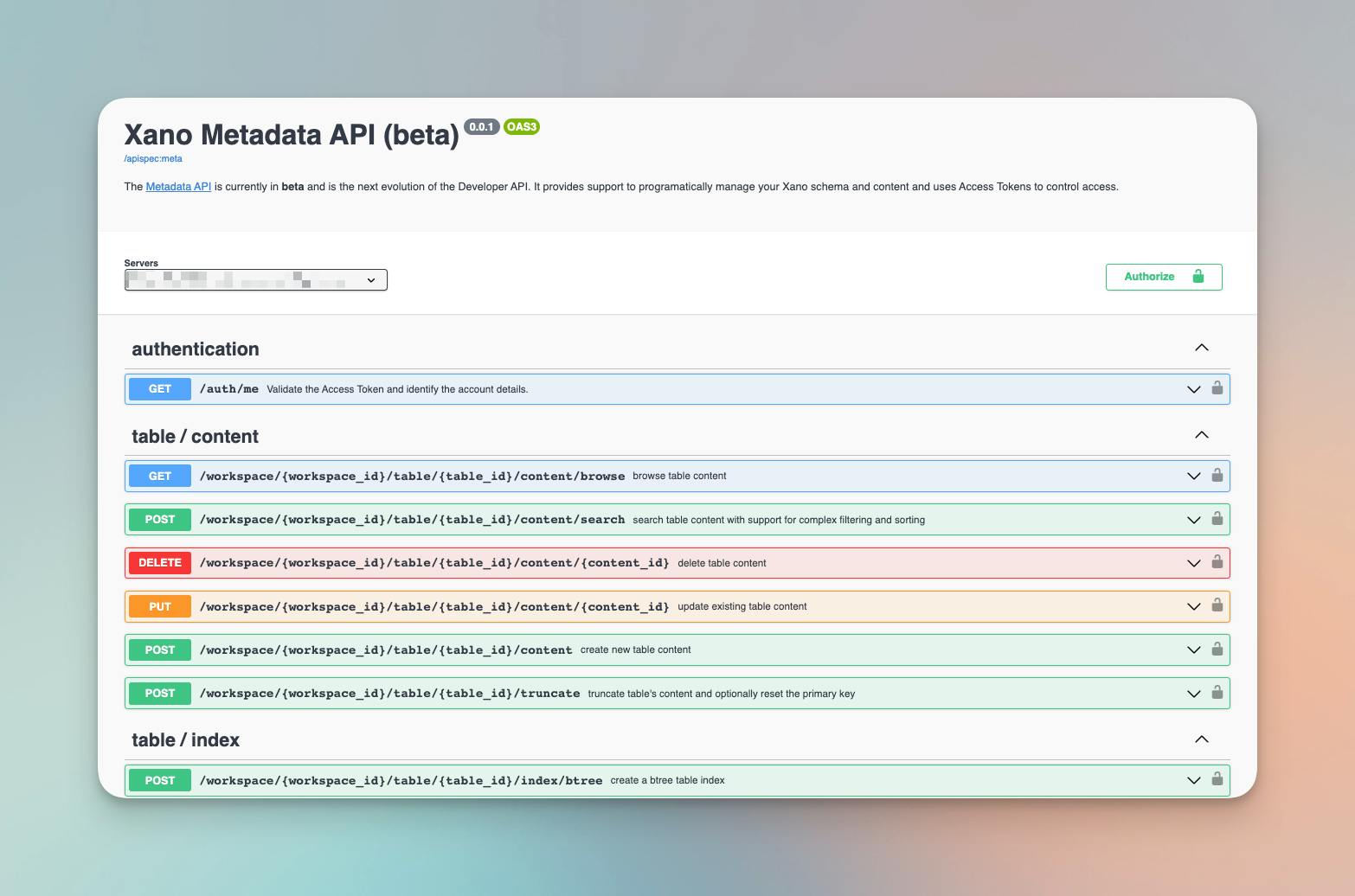
Task: Click the Authorize button
Action: click(1164, 277)
